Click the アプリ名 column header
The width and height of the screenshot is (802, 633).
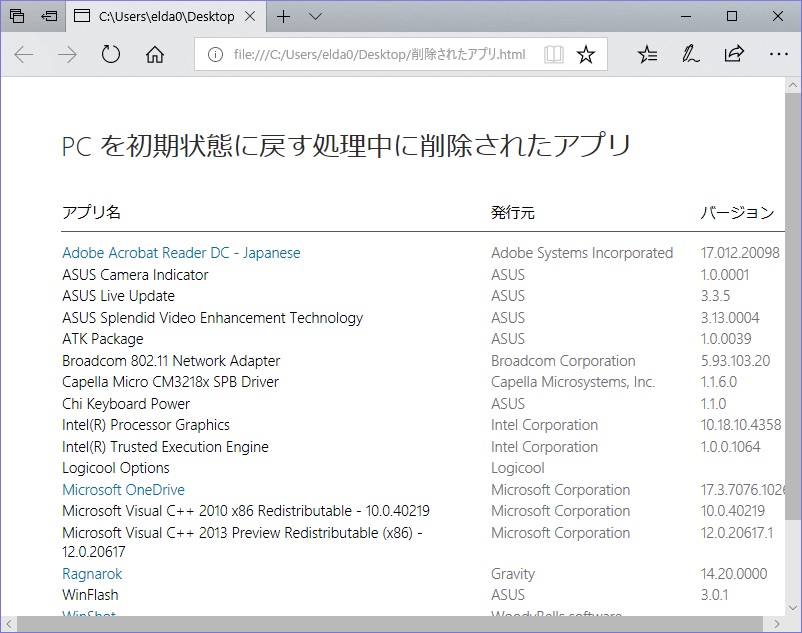coord(92,212)
